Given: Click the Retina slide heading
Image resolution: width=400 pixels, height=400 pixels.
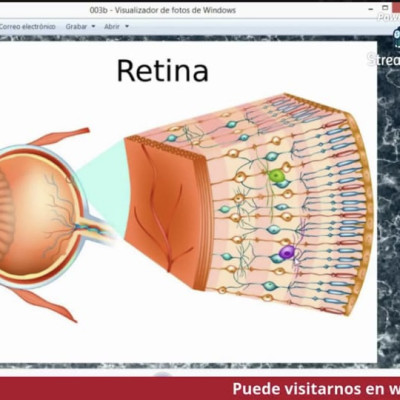Looking at the screenshot, I should click(163, 71).
